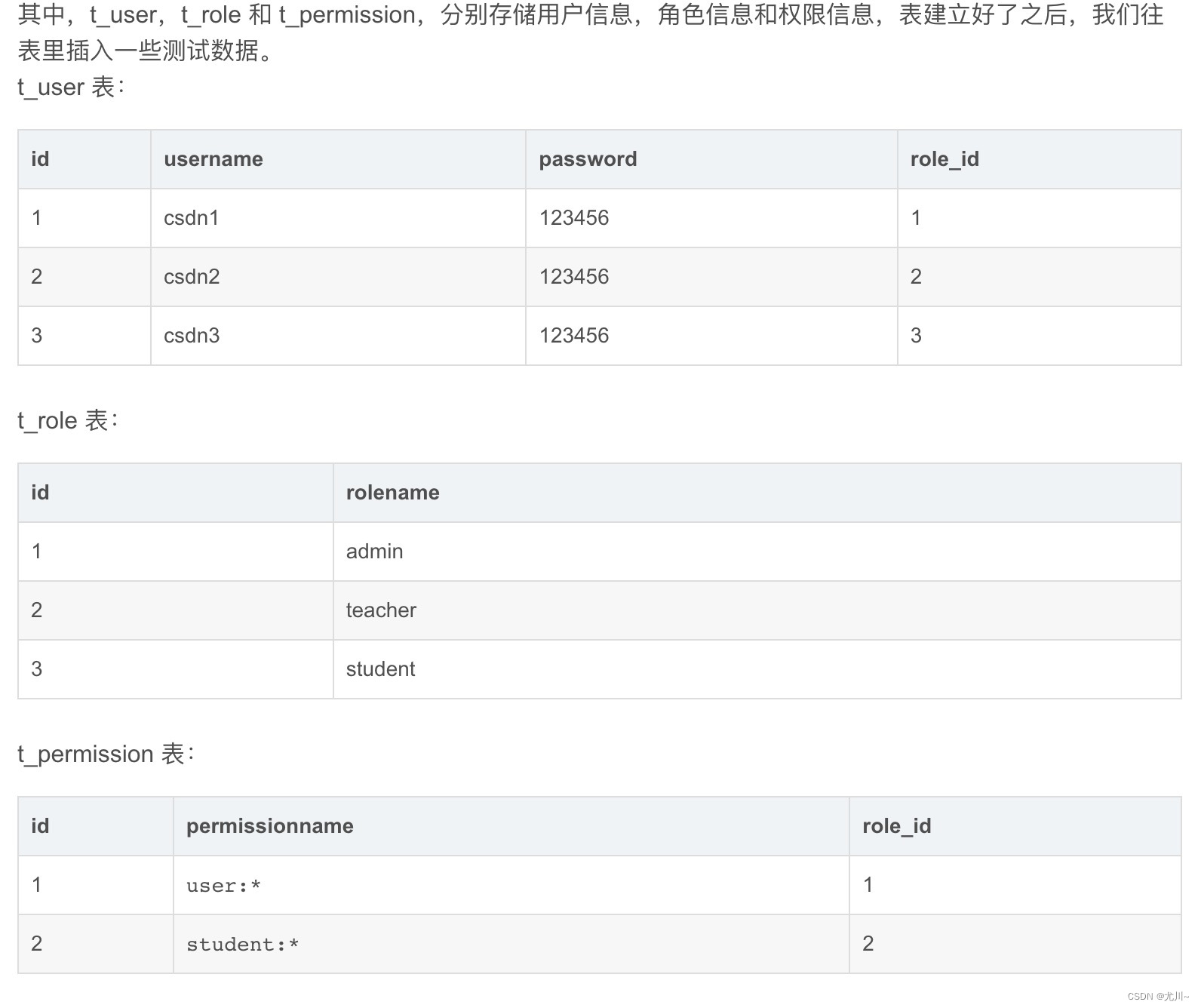Image resolution: width=1201 pixels, height=1008 pixels.
Task: Click id cell in student:* row
Action: point(96,944)
